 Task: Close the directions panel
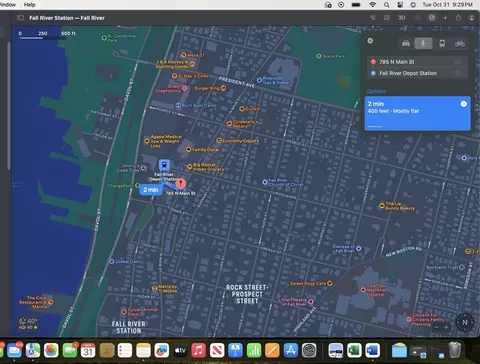(370, 41)
